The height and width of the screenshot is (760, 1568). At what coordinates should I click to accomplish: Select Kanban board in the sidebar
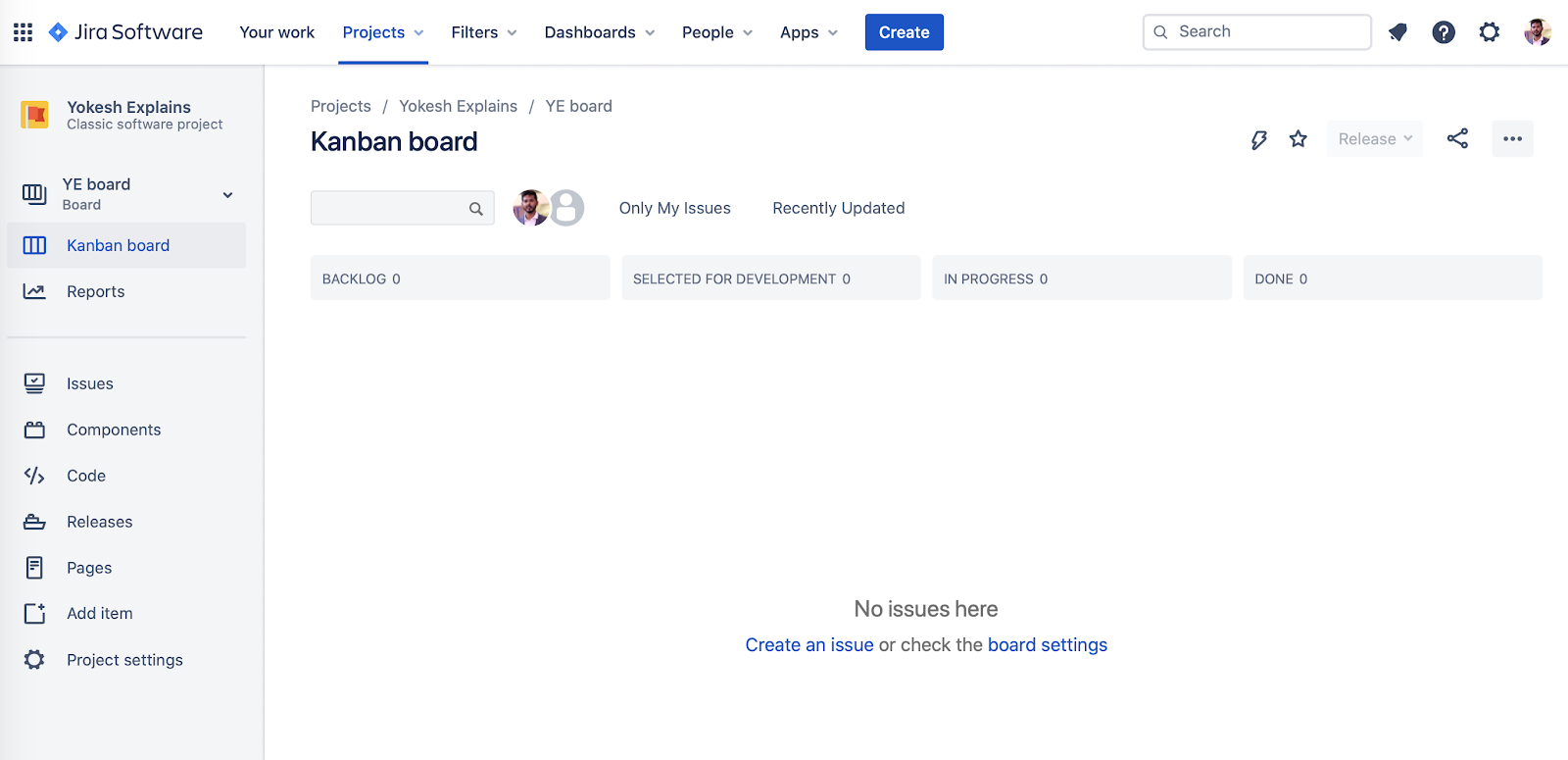[x=126, y=245]
